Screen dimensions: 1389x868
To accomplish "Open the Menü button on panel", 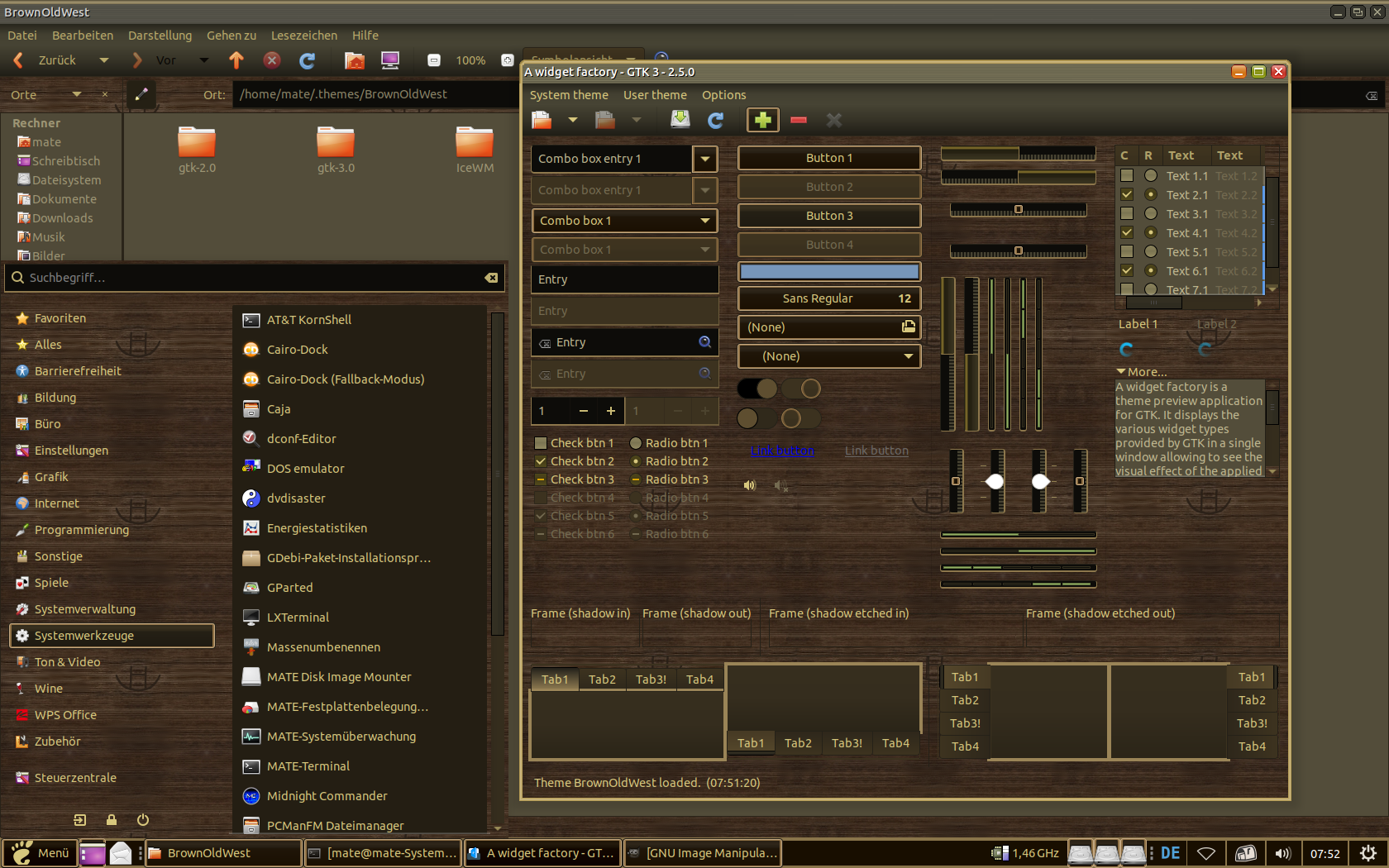I will pos(41,853).
